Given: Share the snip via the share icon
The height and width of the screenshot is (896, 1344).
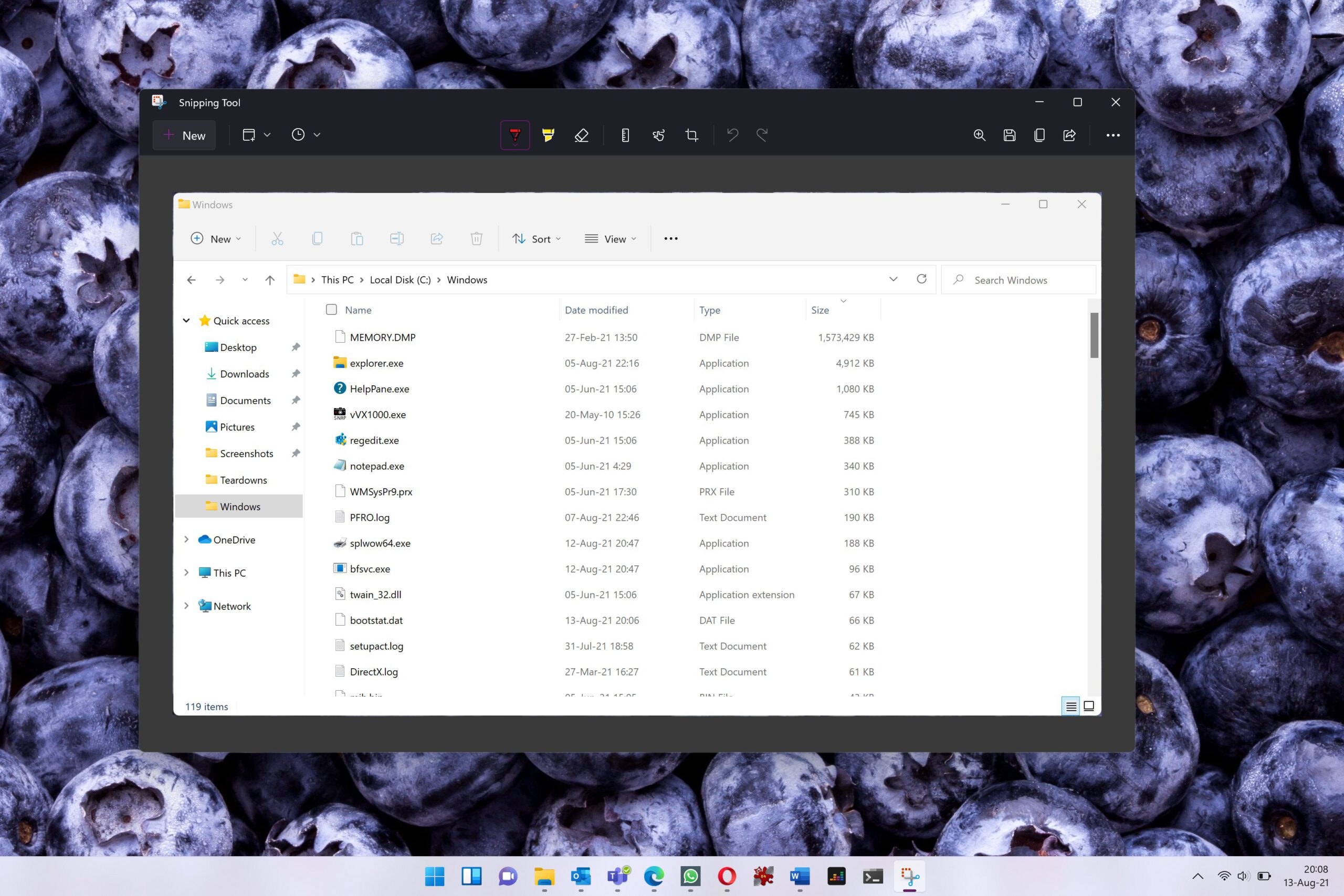Looking at the screenshot, I should click(1069, 135).
